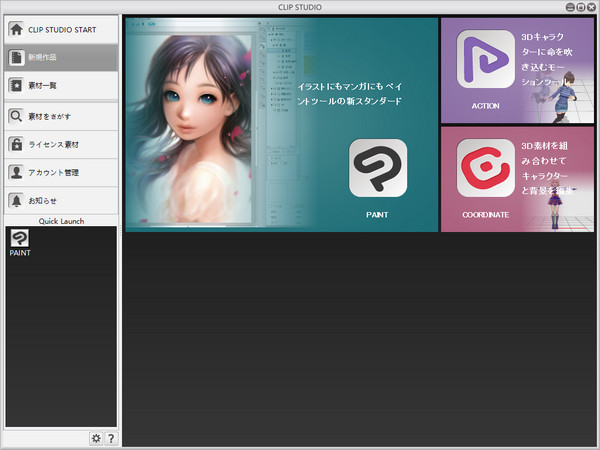Click the CLIP STUDIO START home icon
Image resolution: width=600 pixels, height=450 pixels.
(x=16, y=29)
